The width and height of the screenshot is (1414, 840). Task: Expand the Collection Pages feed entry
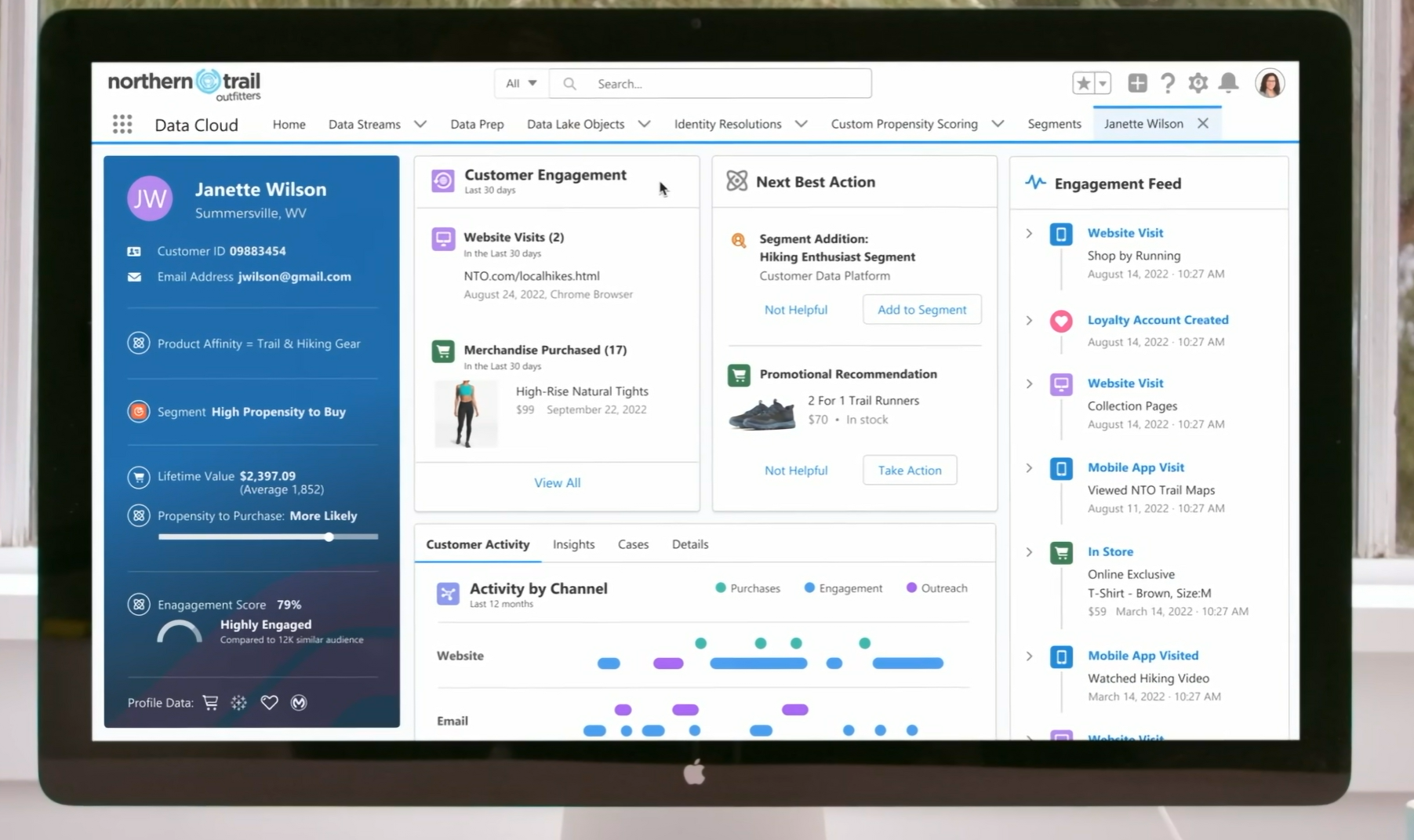click(1029, 384)
